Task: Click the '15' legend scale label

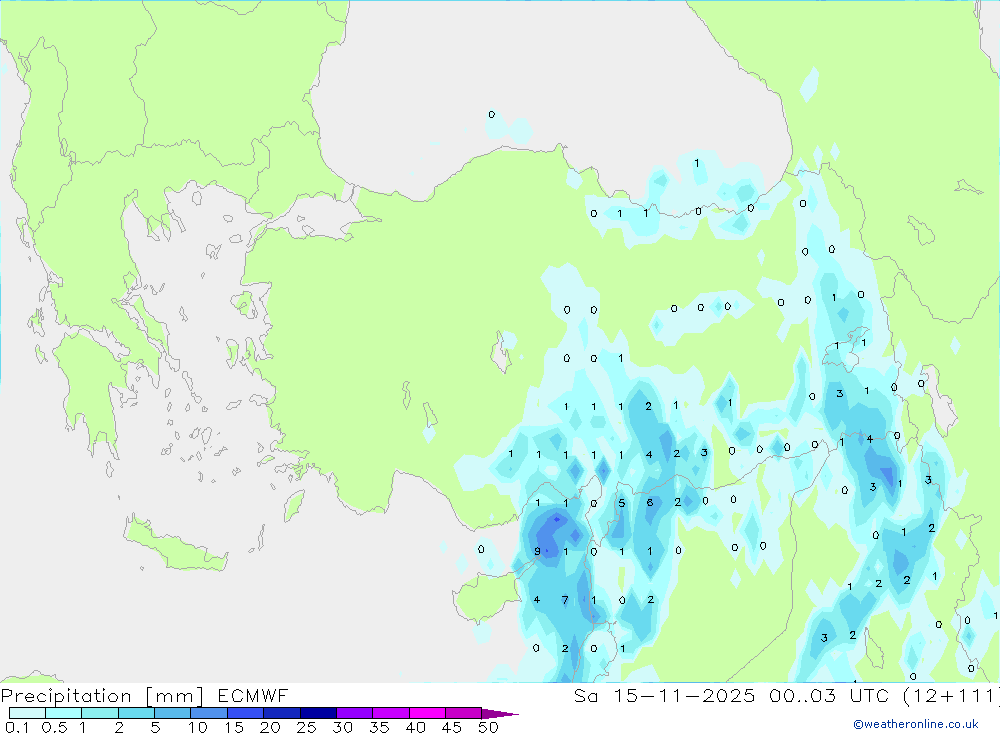Action: click(x=234, y=727)
